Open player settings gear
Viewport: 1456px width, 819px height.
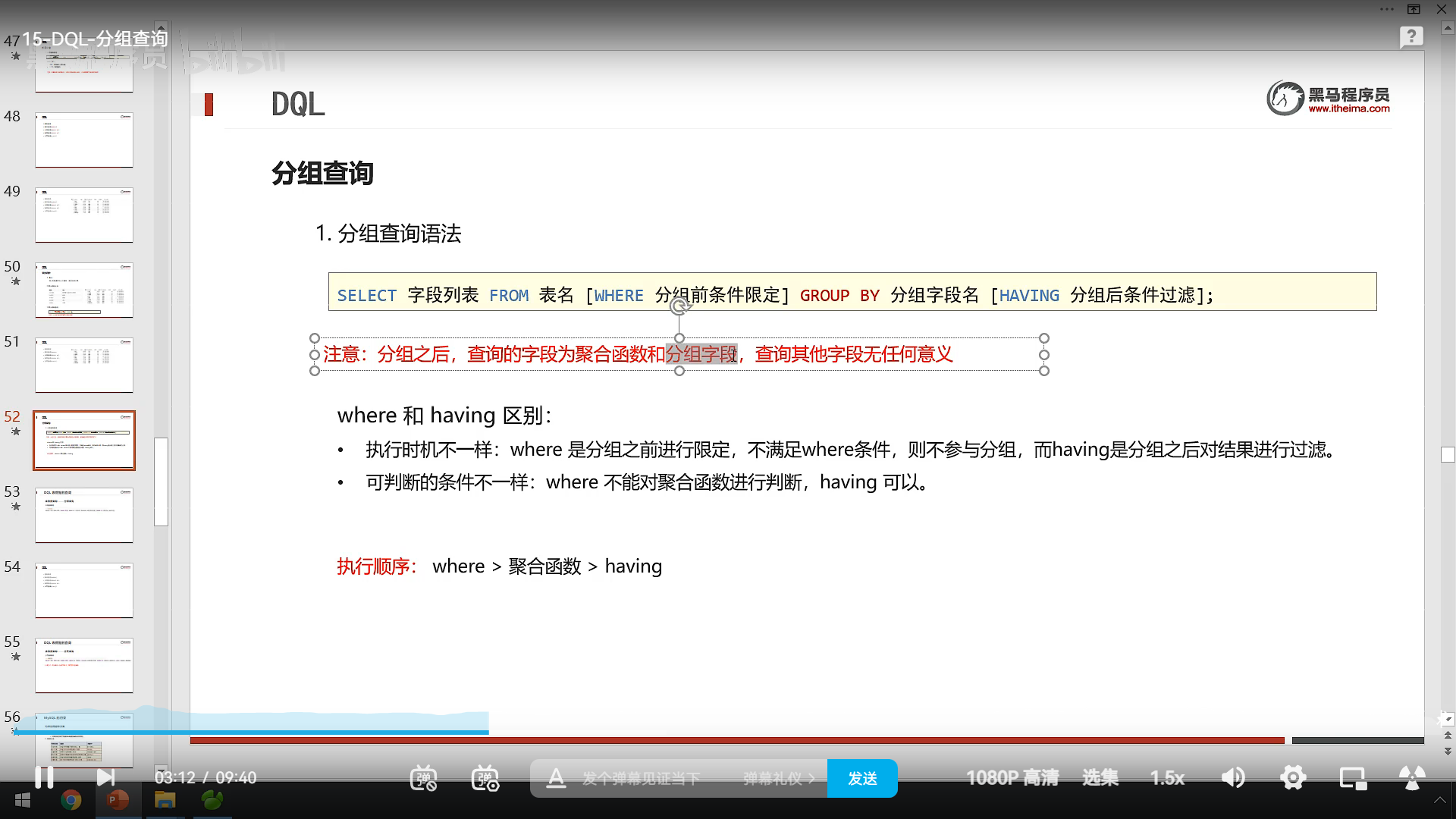1293,778
